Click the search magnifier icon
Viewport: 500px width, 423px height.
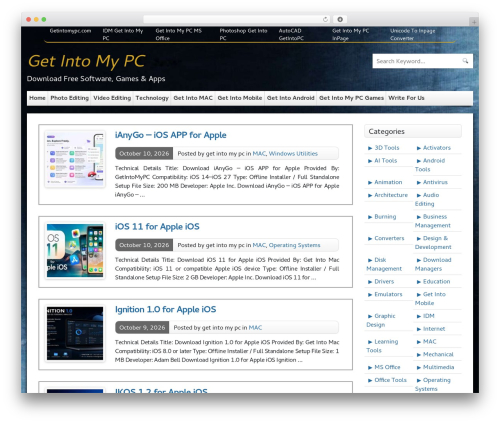[x=465, y=61]
